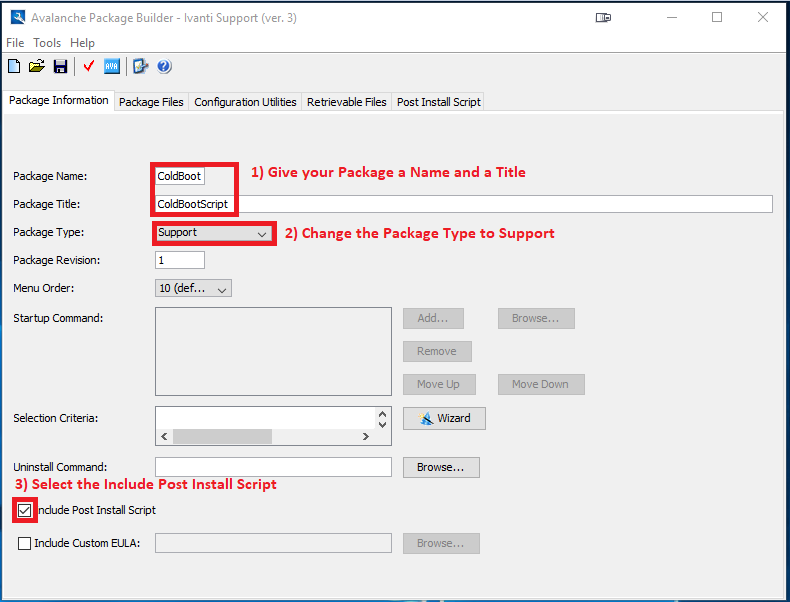Save the package using the floppy disk icon

pyautogui.click(x=60, y=66)
